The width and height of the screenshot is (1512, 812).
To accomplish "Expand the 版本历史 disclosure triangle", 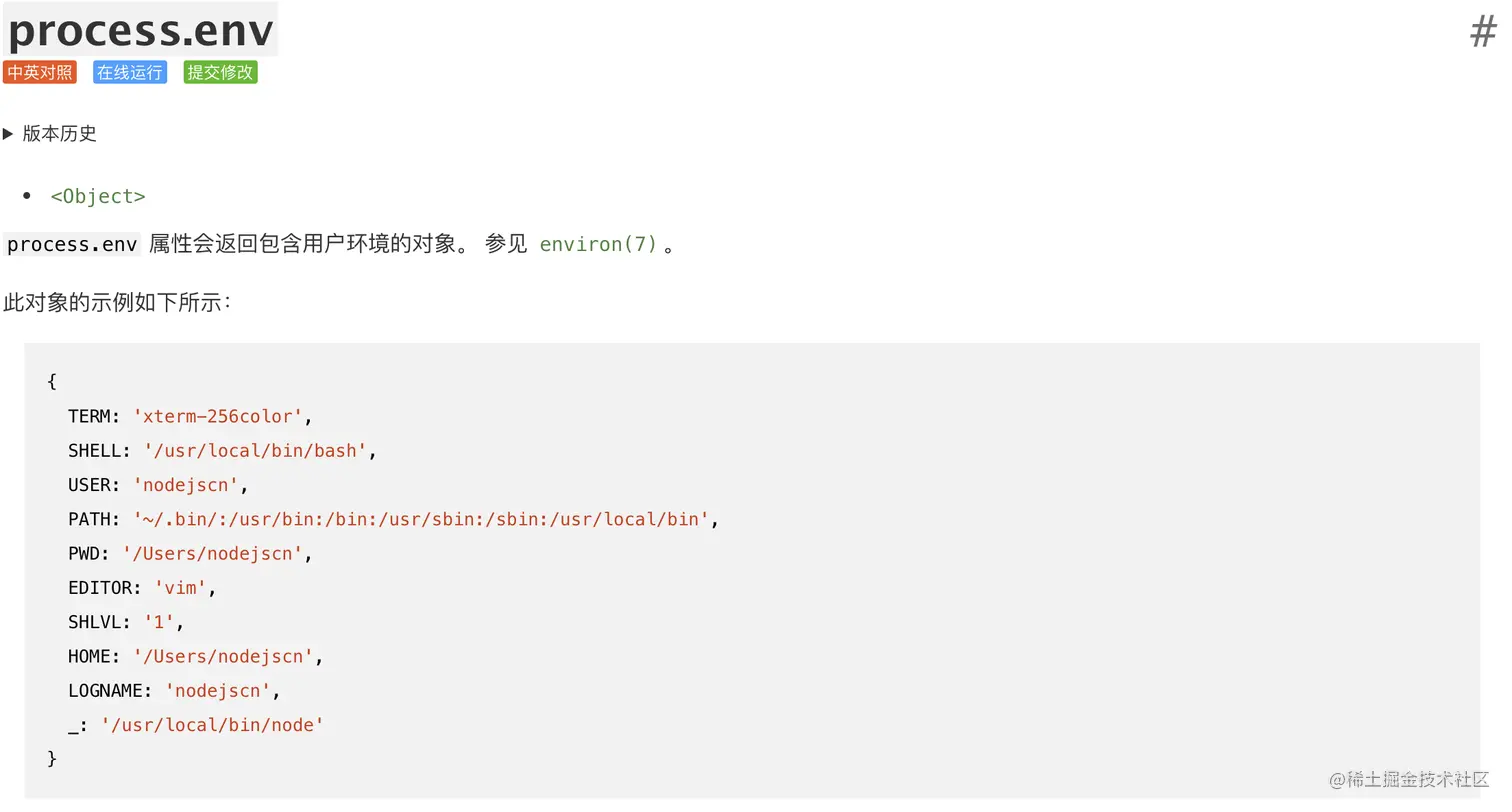I will point(8,134).
